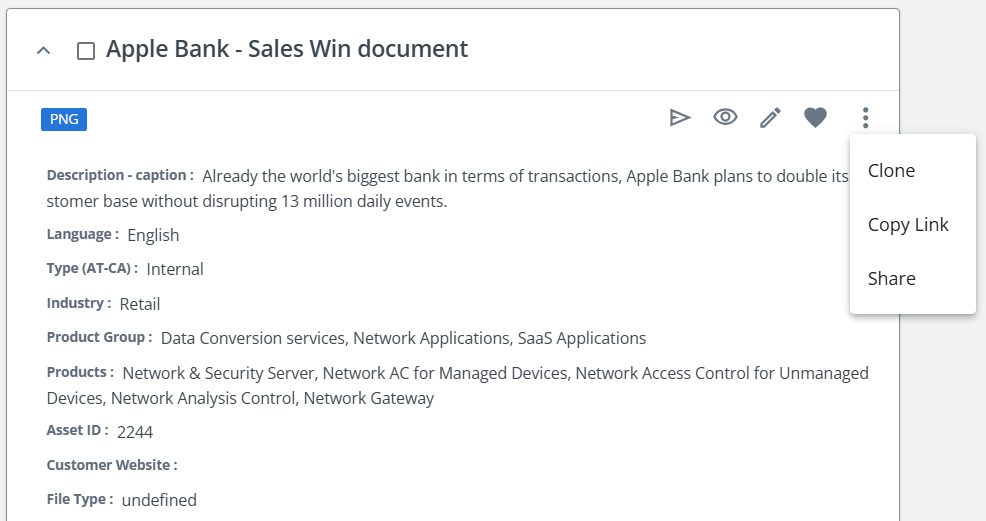
Task: Click the PNG file type badge
Action: point(64,119)
